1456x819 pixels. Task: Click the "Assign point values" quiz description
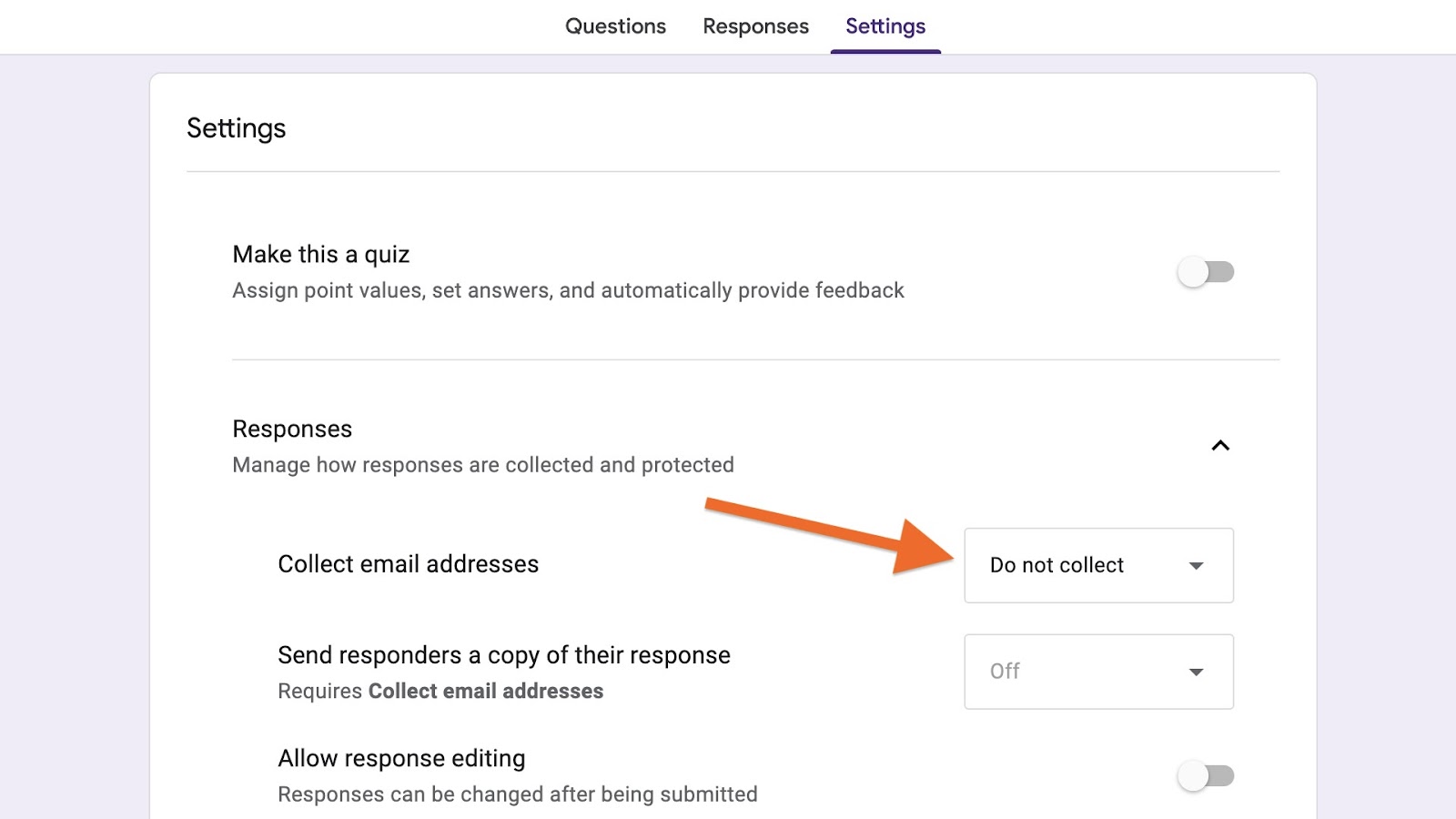[568, 290]
